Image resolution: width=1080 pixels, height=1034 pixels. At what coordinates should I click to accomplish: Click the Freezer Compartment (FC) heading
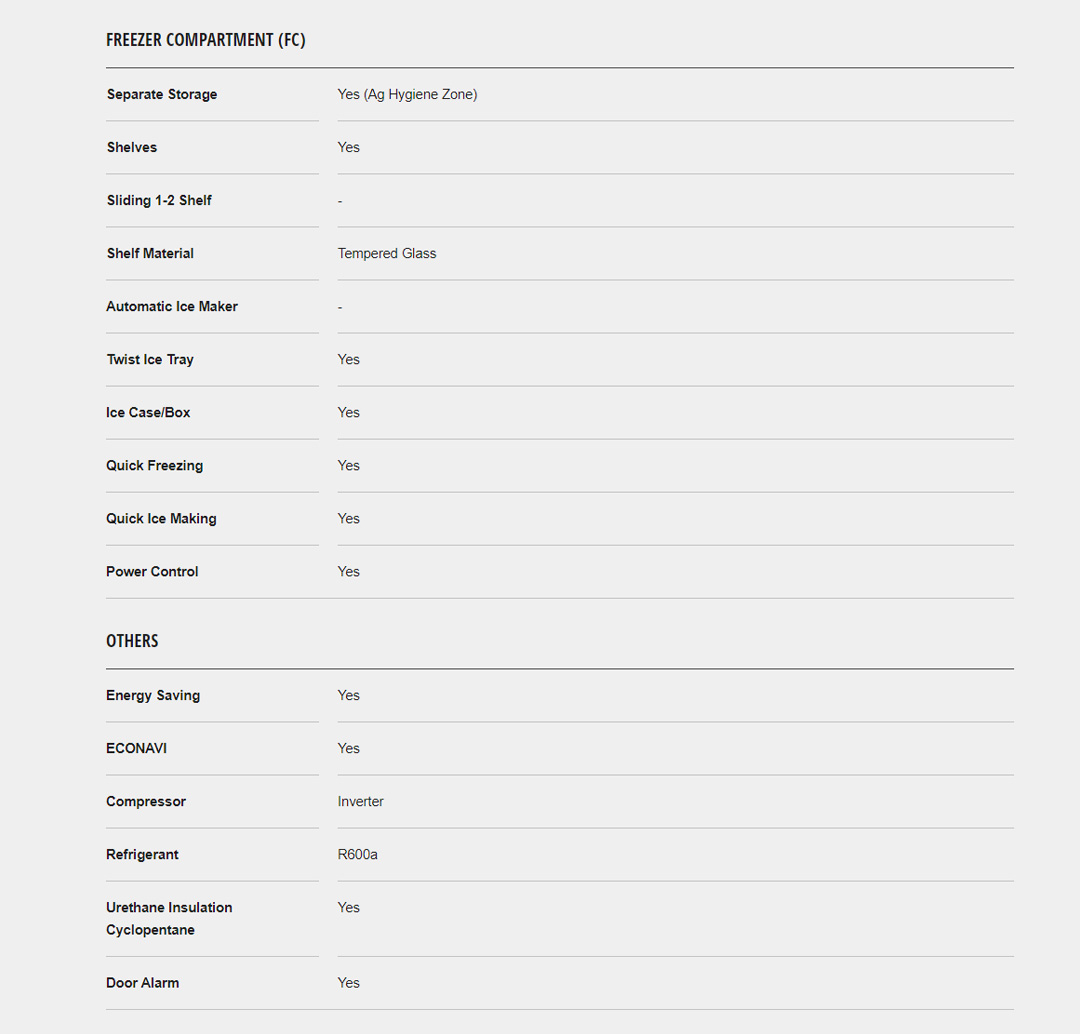point(205,40)
